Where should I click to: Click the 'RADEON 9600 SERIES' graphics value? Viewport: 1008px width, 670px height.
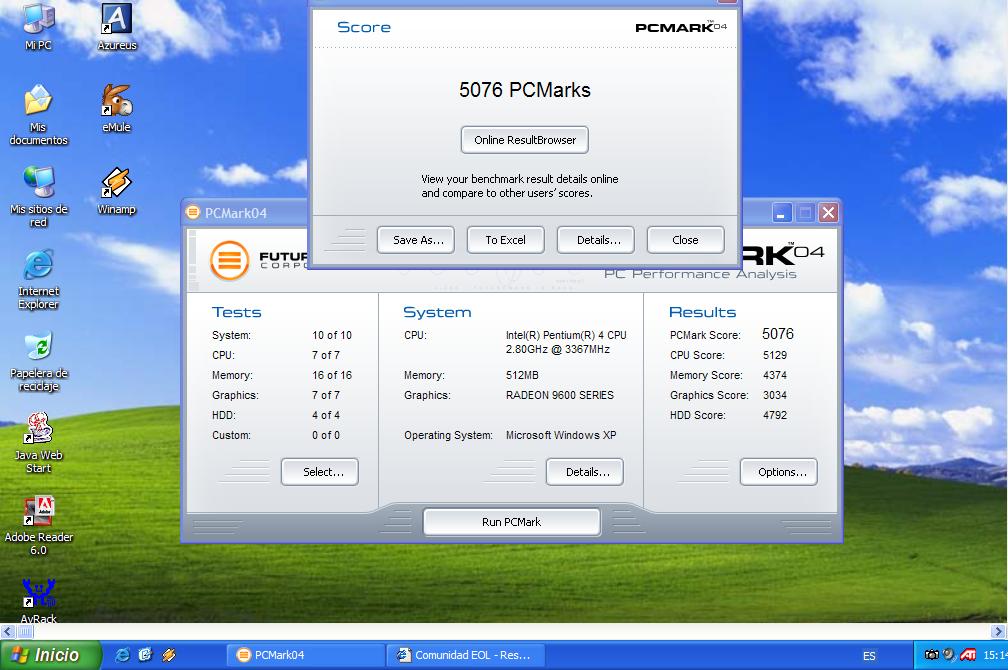560,395
